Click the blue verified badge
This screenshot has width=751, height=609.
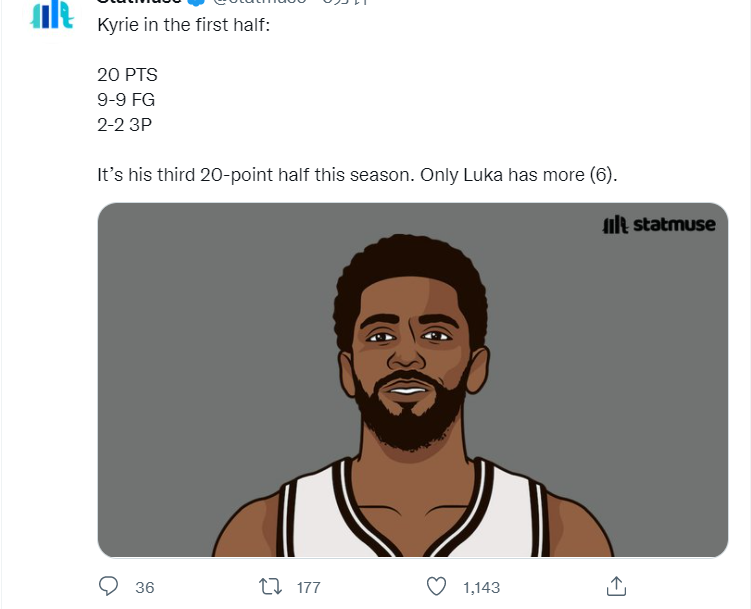click(196, 2)
